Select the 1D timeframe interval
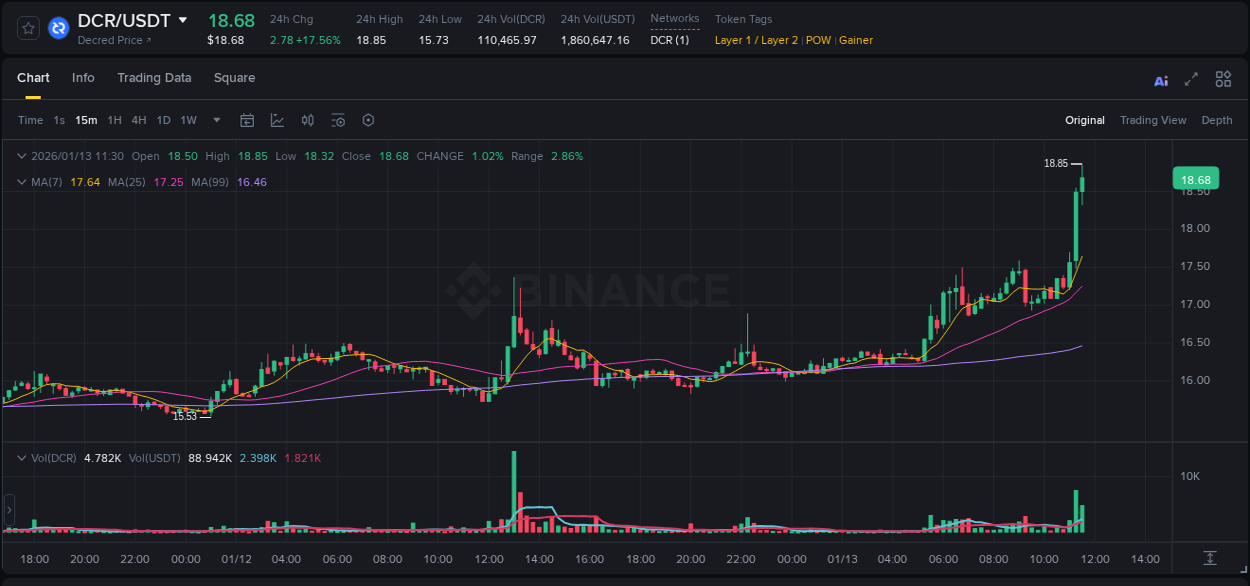 click(x=164, y=120)
